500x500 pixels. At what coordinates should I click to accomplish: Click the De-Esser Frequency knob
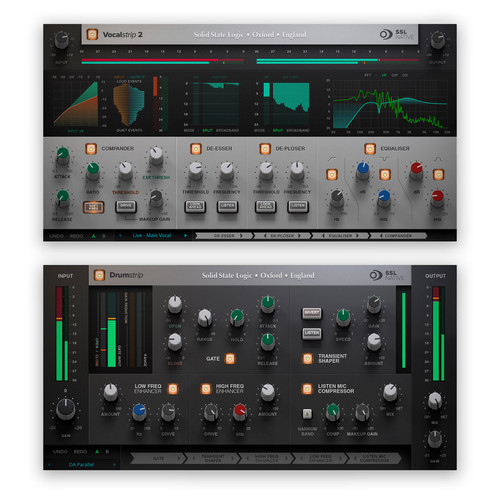click(x=227, y=170)
